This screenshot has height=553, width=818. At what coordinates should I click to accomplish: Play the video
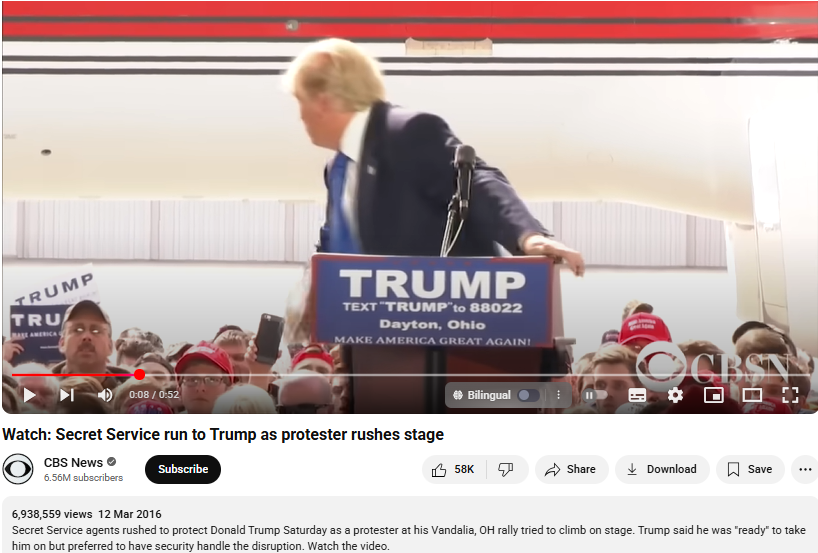29,395
